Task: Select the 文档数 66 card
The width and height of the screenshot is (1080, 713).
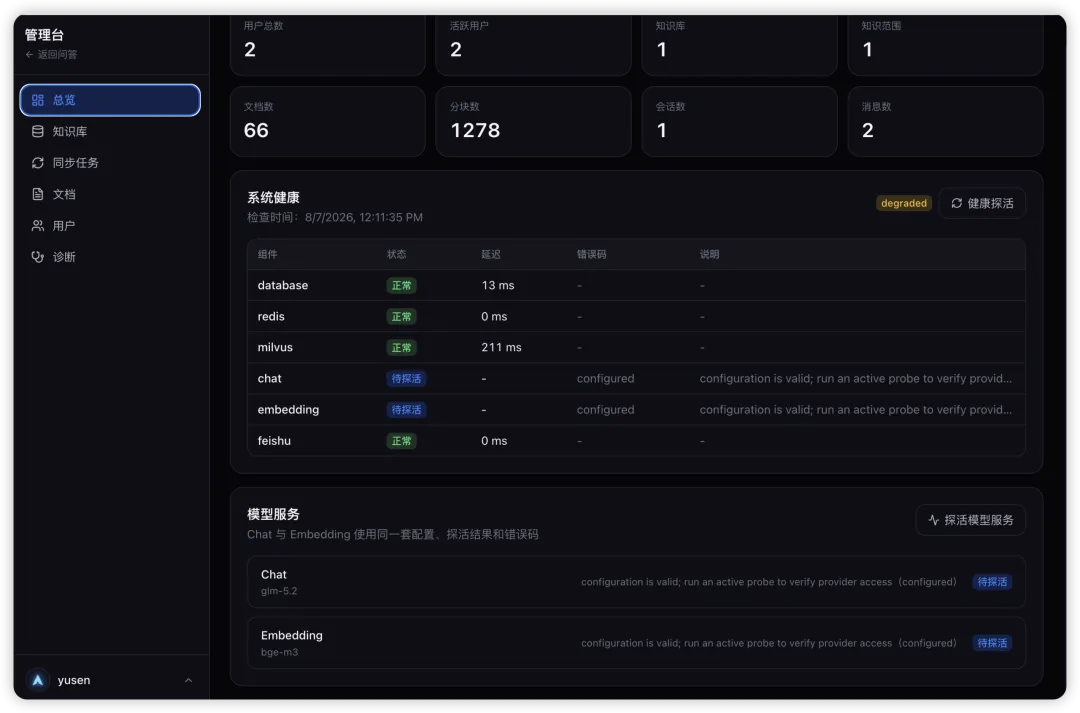Action: tap(328, 121)
